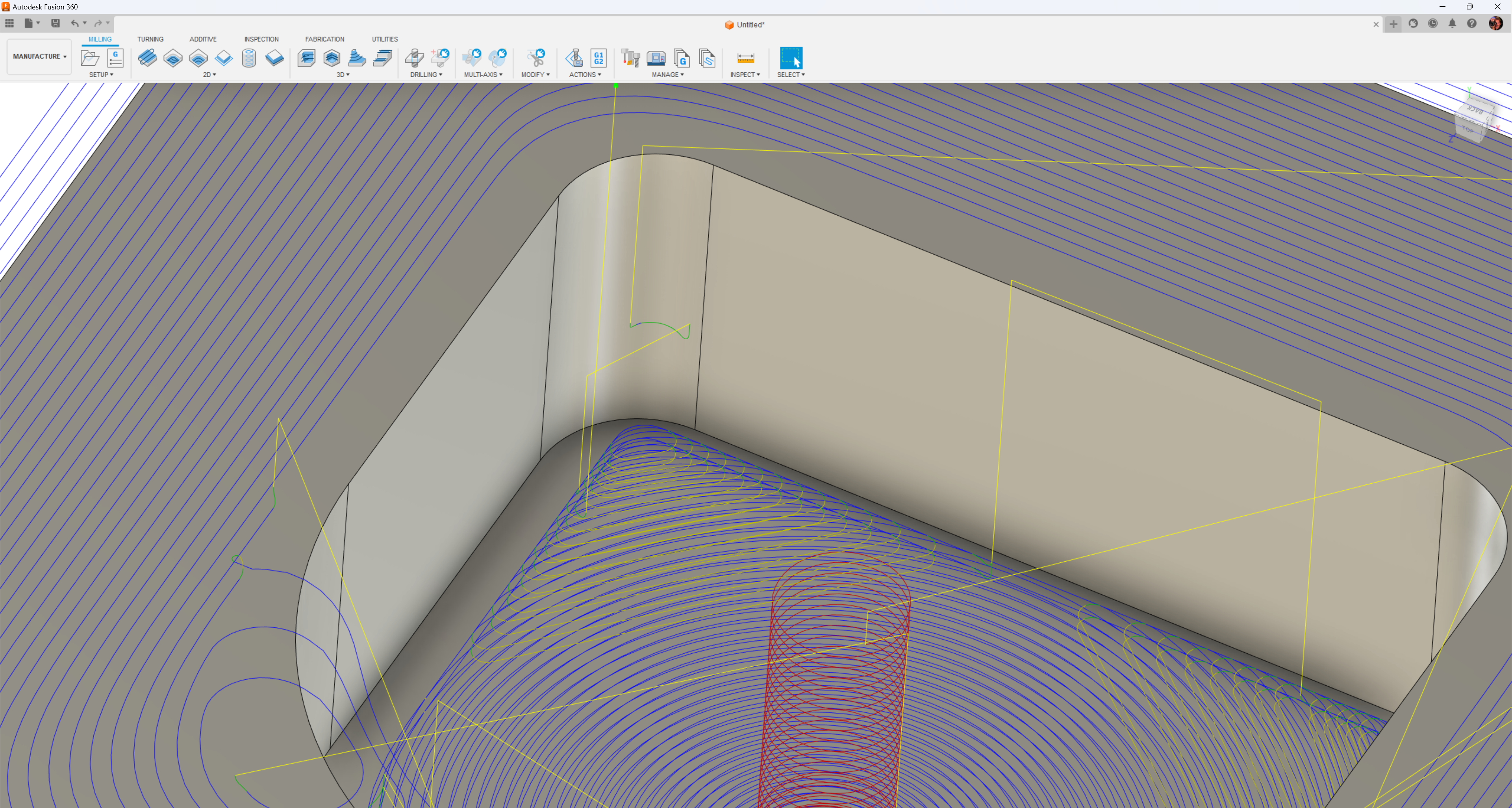Open the Tool Library icon
Image resolution: width=1512 pixels, height=808 pixels.
[630, 58]
